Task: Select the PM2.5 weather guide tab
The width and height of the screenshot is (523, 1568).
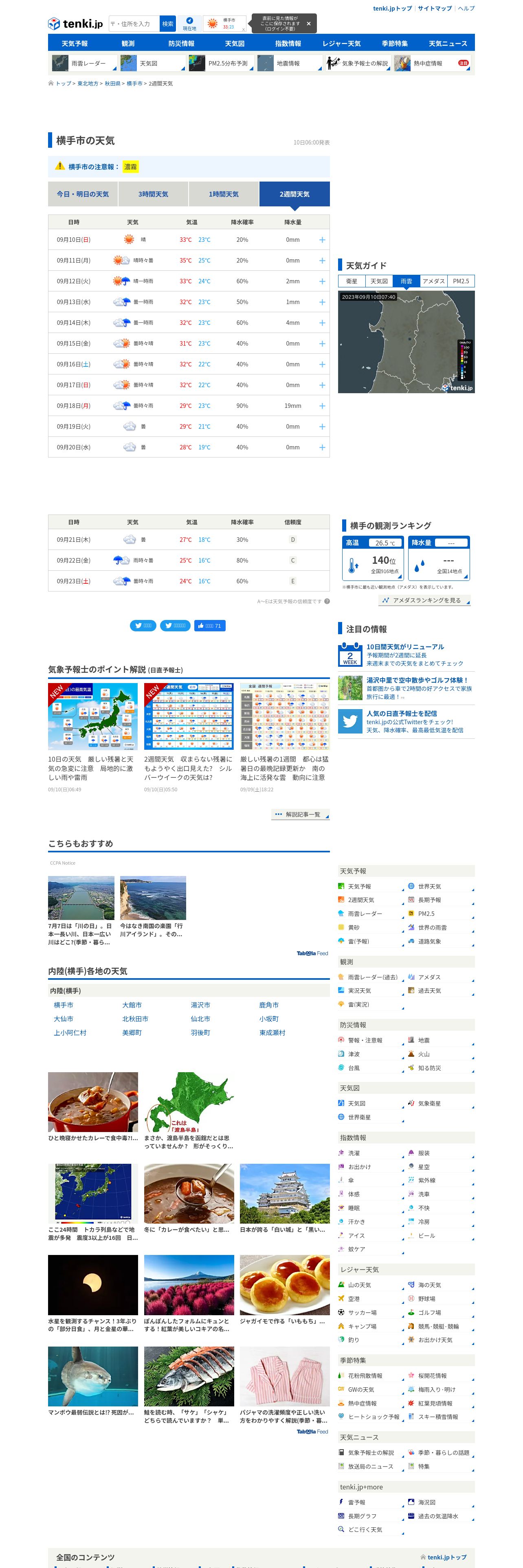Action: point(461,281)
